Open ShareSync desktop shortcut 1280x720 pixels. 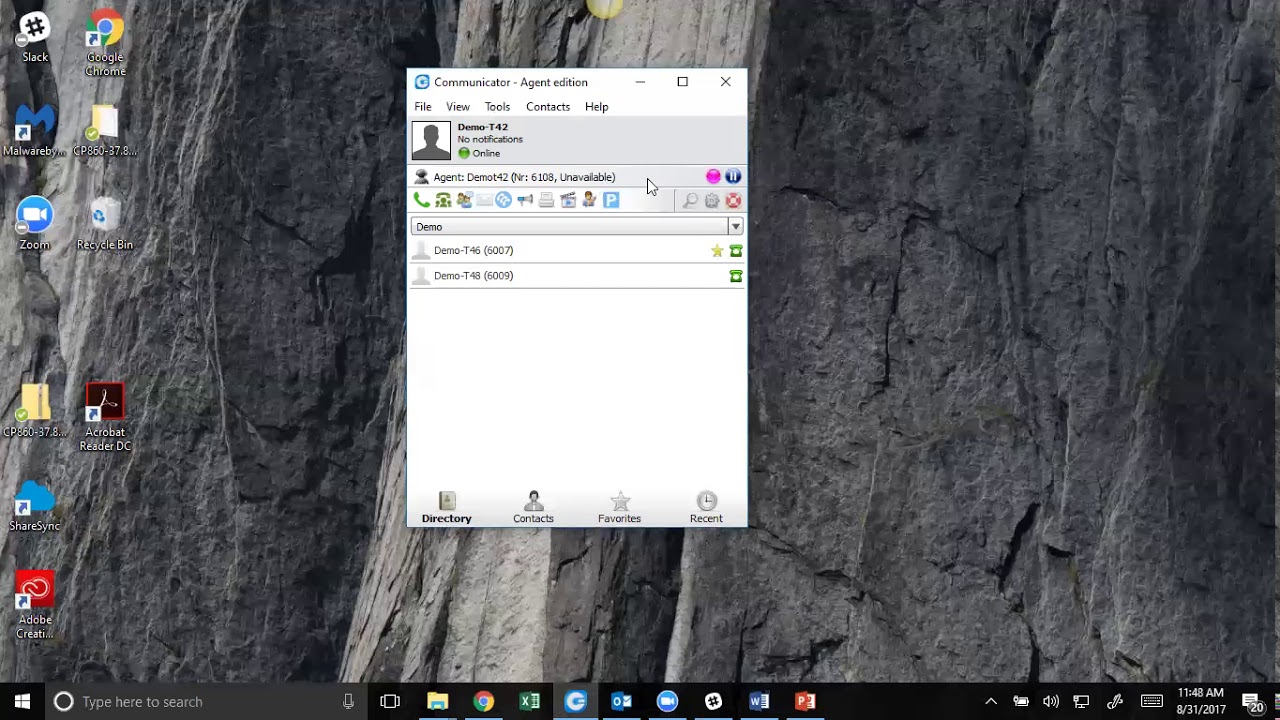point(34,505)
